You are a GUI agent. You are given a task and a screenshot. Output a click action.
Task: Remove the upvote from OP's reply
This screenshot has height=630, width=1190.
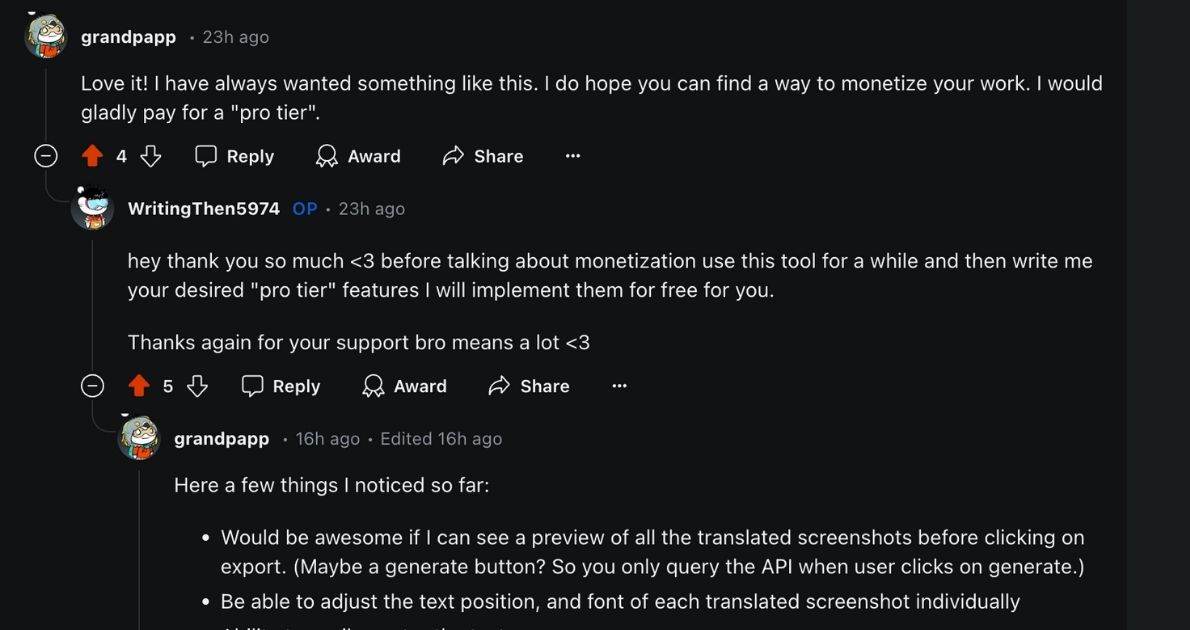click(140, 386)
